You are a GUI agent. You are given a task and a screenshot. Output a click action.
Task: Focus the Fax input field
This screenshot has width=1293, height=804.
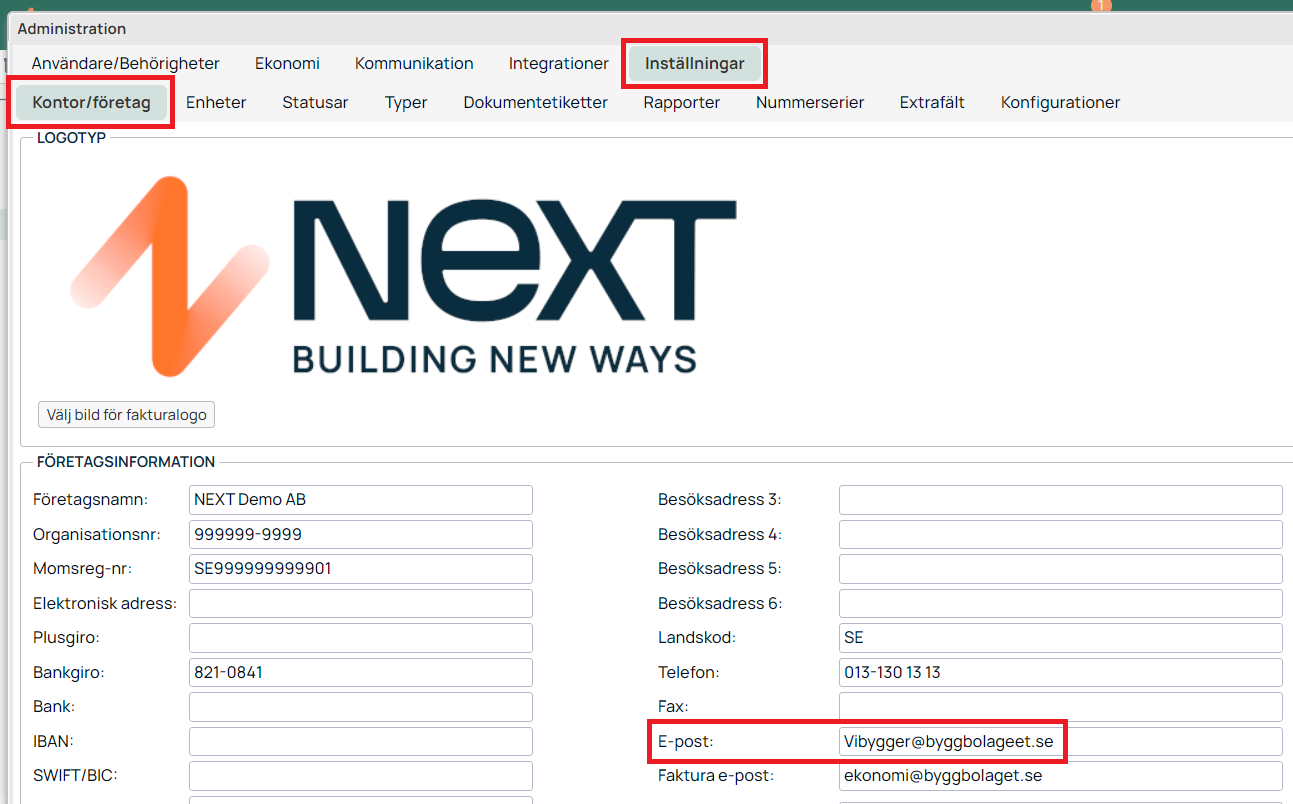pos(1061,707)
